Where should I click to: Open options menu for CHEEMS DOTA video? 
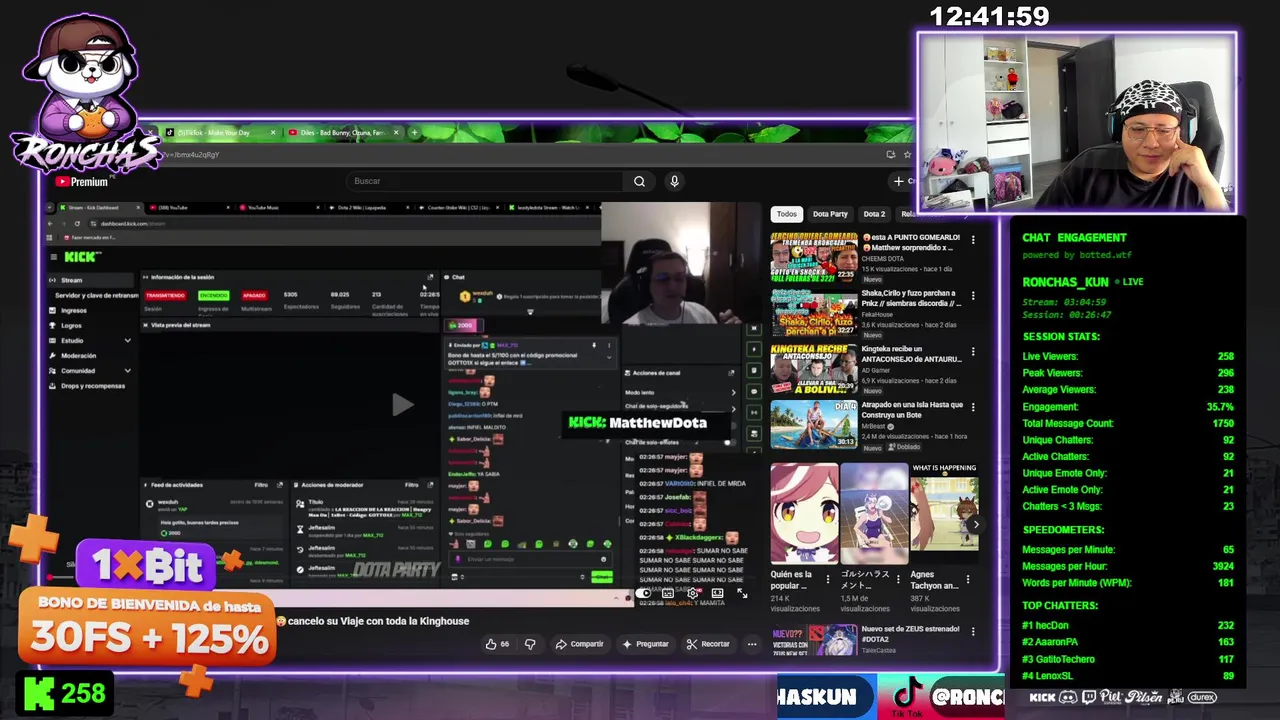click(x=973, y=240)
